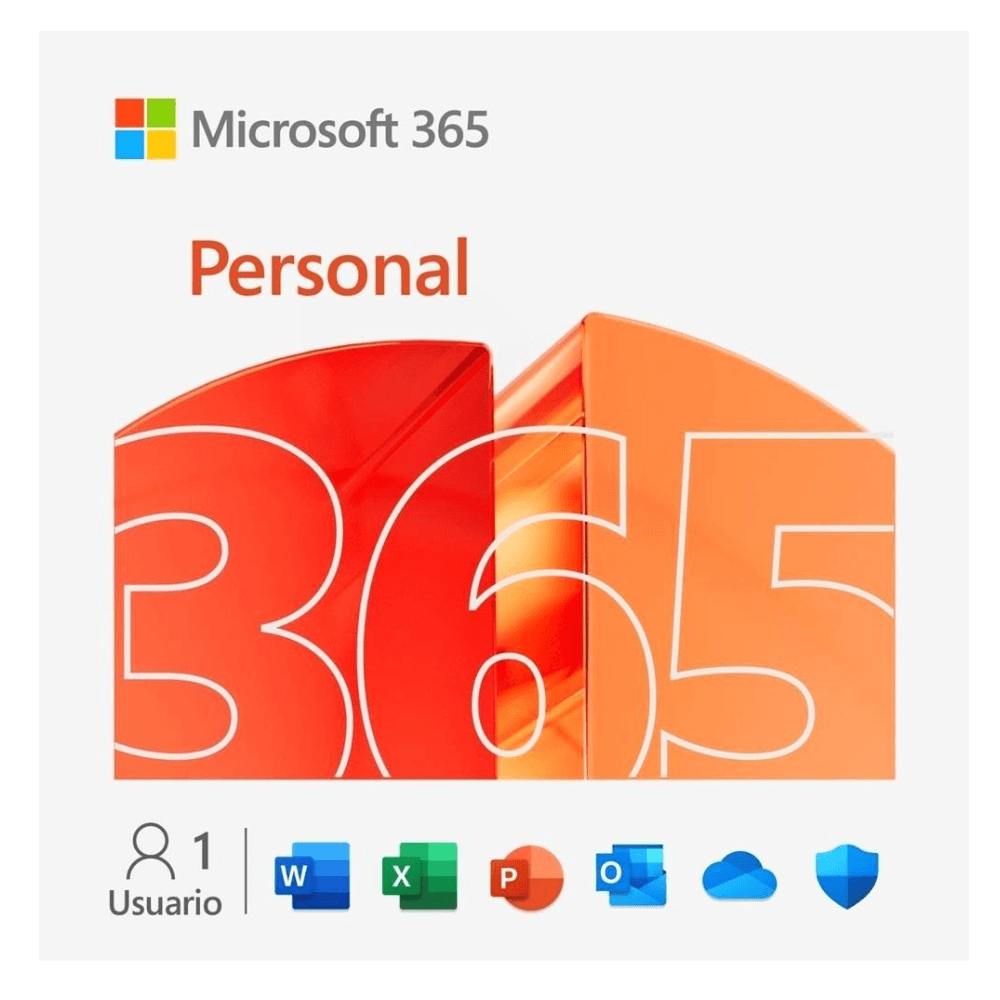Click the gray "Microsoft" word in header
This screenshot has width=1000, height=1000.
(x=295, y=129)
